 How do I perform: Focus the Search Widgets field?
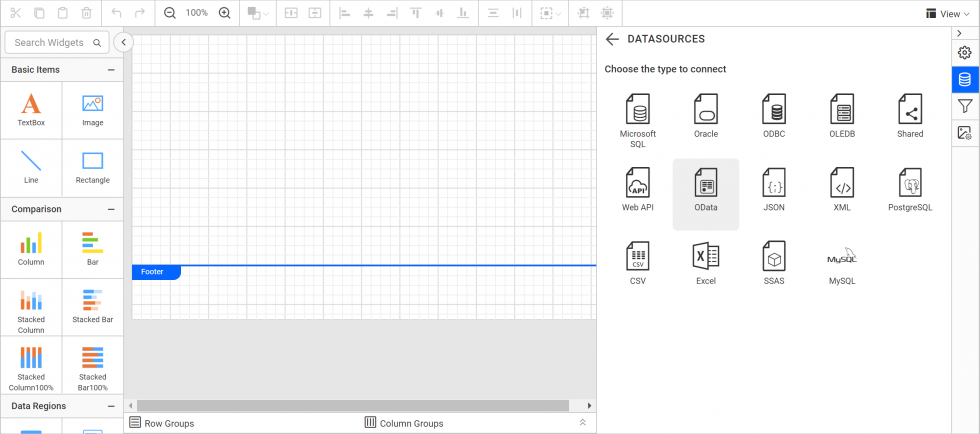(57, 43)
